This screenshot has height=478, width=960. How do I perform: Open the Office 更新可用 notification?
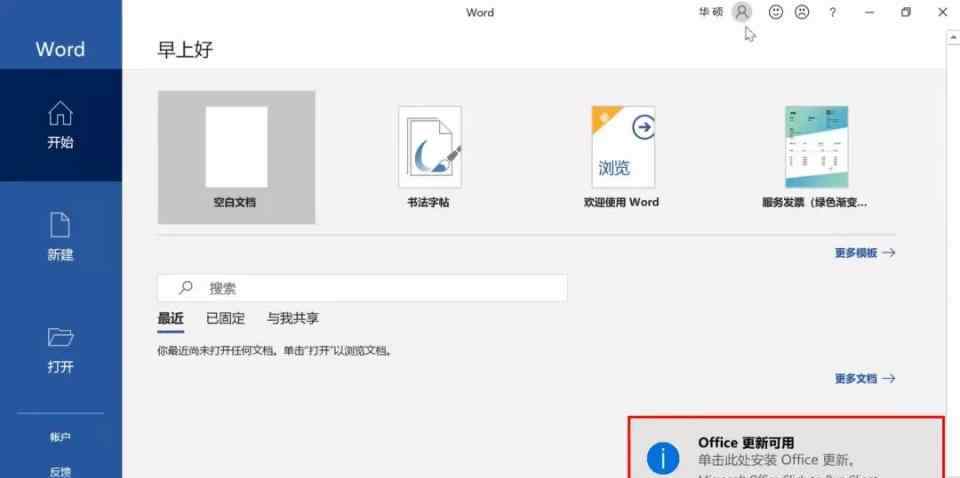pyautogui.click(x=786, y=448)
